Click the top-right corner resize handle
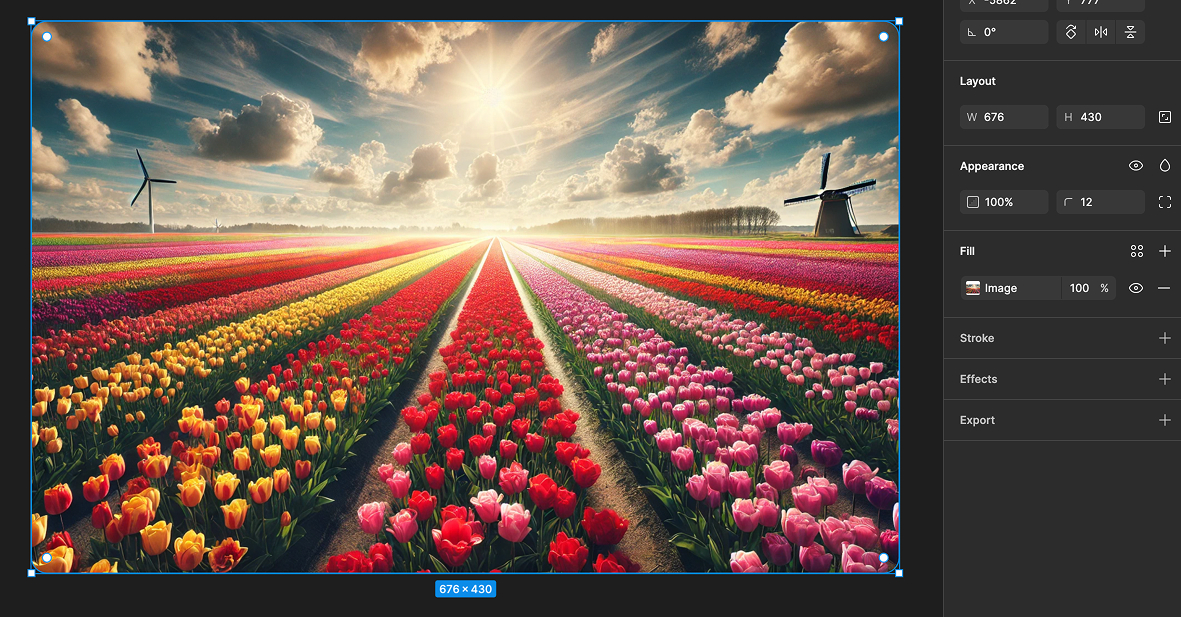 (x=898, y=21)
